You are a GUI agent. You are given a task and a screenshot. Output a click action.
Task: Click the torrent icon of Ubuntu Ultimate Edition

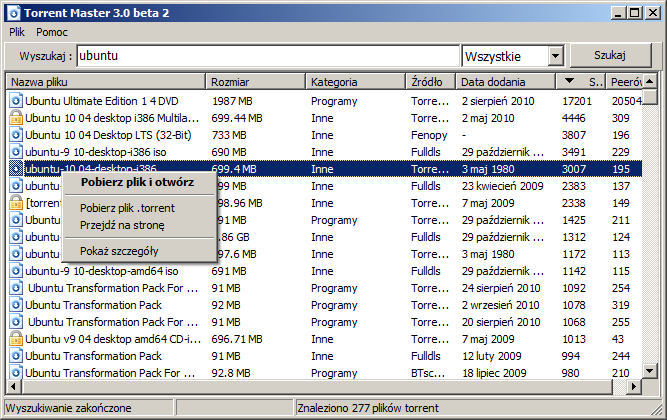click(16, 101)
